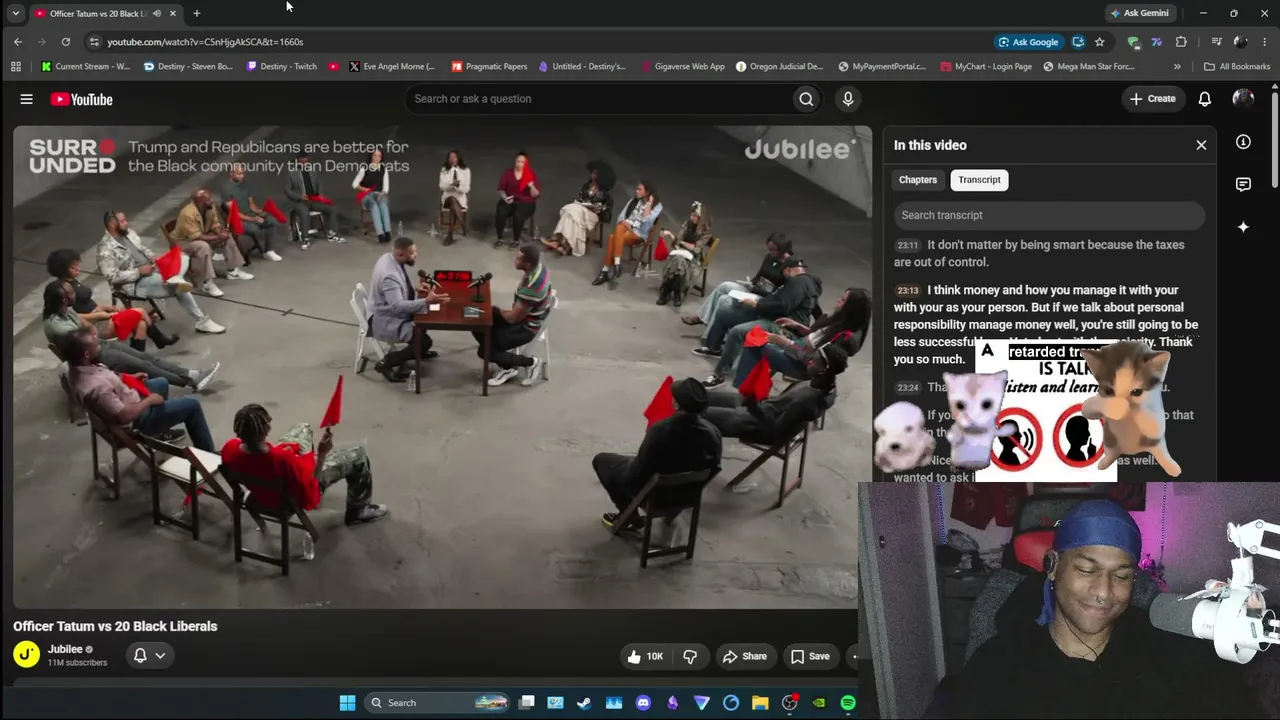This screenshot has height=720, width=1280.
Task: Save the video to a playlist
Action: point(810,656)
